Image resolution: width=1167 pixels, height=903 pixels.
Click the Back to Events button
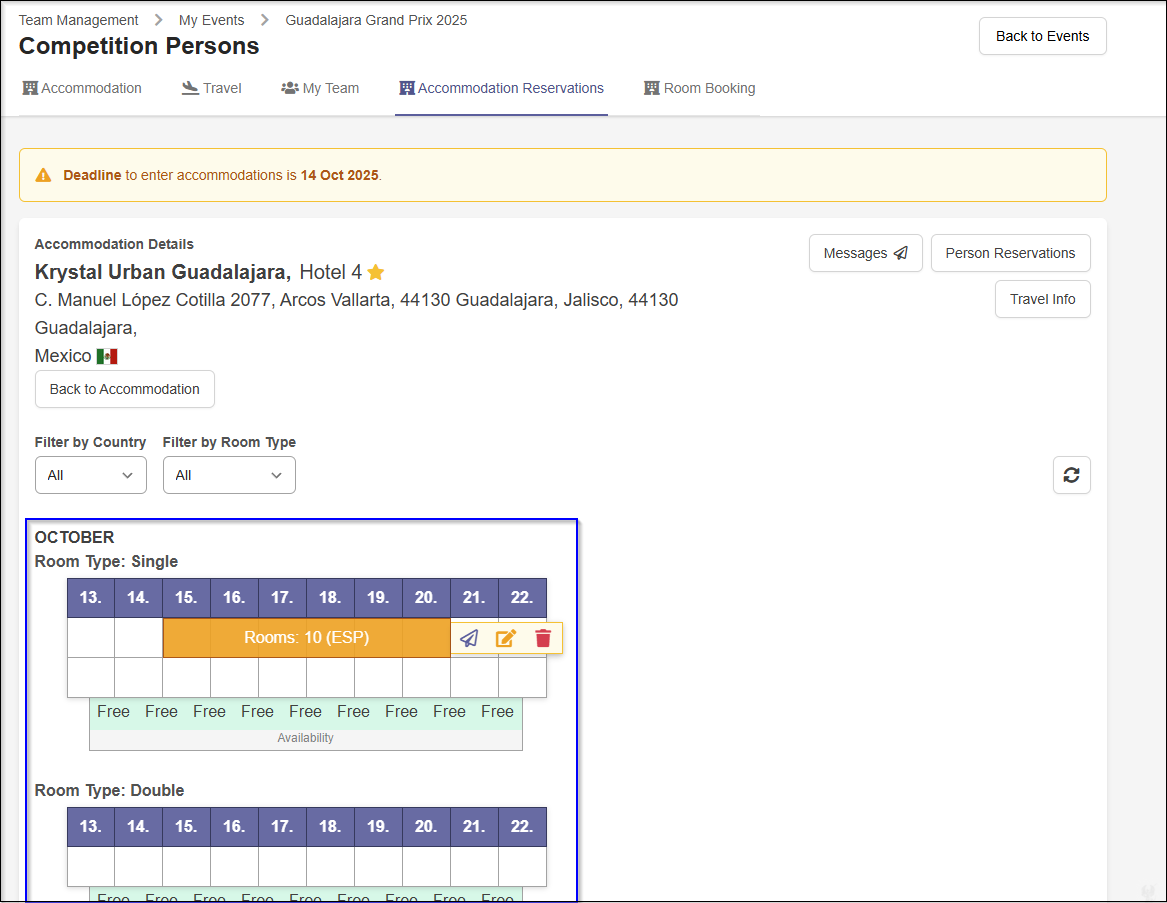[x=1042, y=36]
